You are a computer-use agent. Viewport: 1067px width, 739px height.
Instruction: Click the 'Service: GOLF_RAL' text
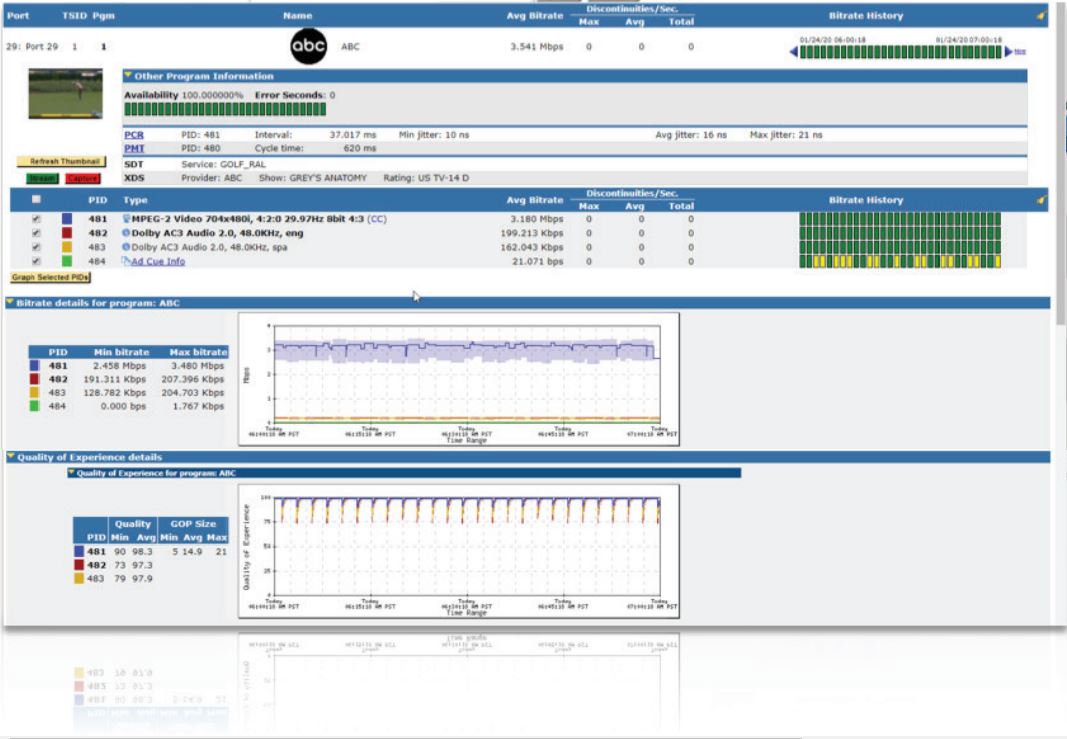coord(223,164)
